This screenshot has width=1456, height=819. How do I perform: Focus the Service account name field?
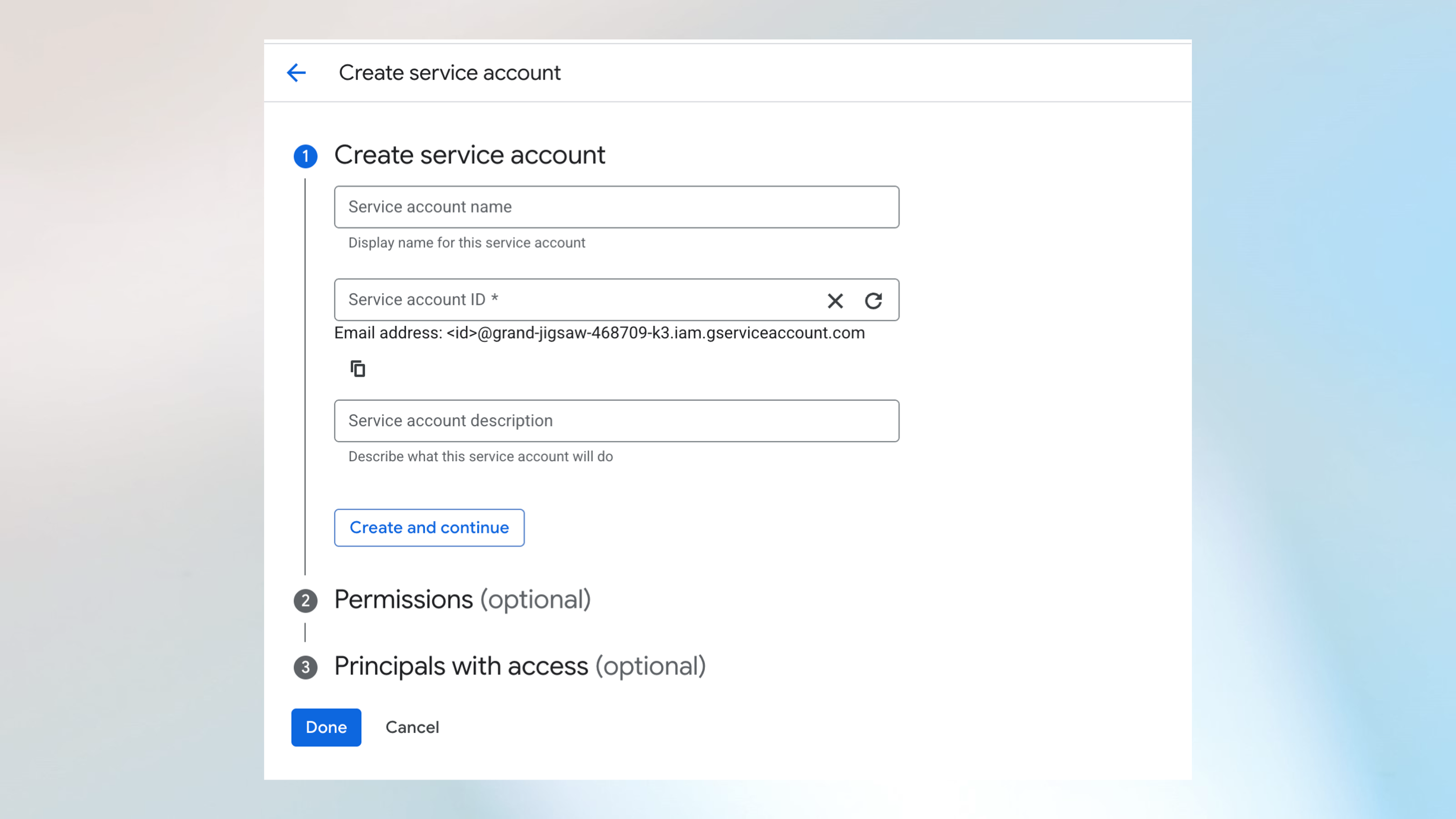616,207
